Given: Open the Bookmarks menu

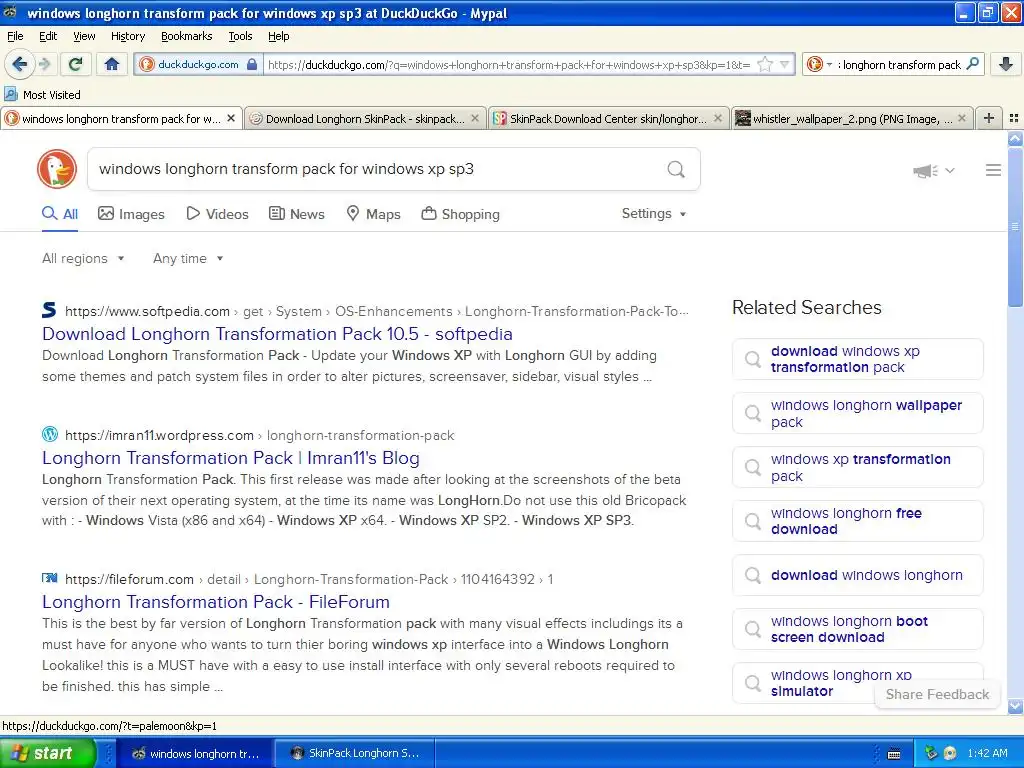Looking at the screenshot, I should [187, 36].
